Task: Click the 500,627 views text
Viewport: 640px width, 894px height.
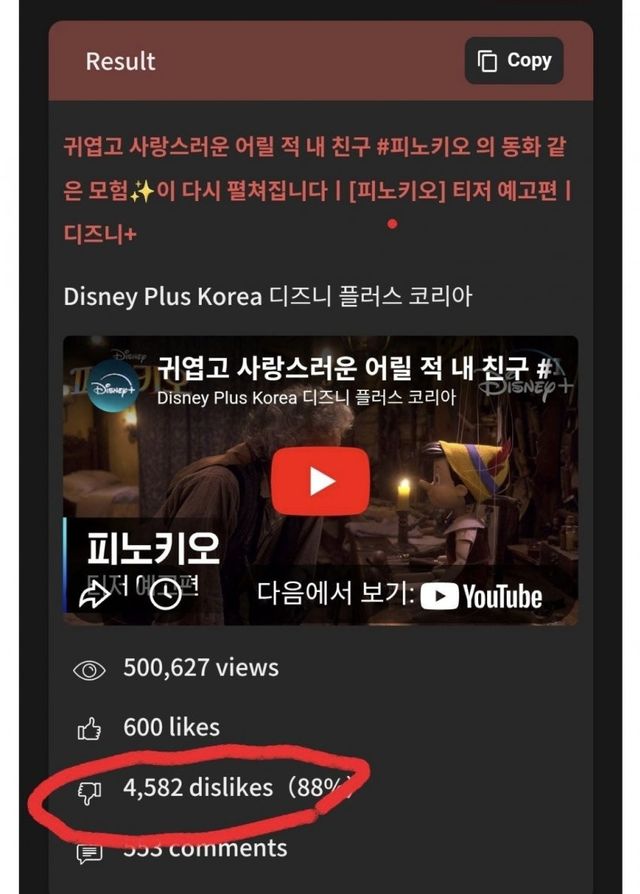Action: click(201, 668)
